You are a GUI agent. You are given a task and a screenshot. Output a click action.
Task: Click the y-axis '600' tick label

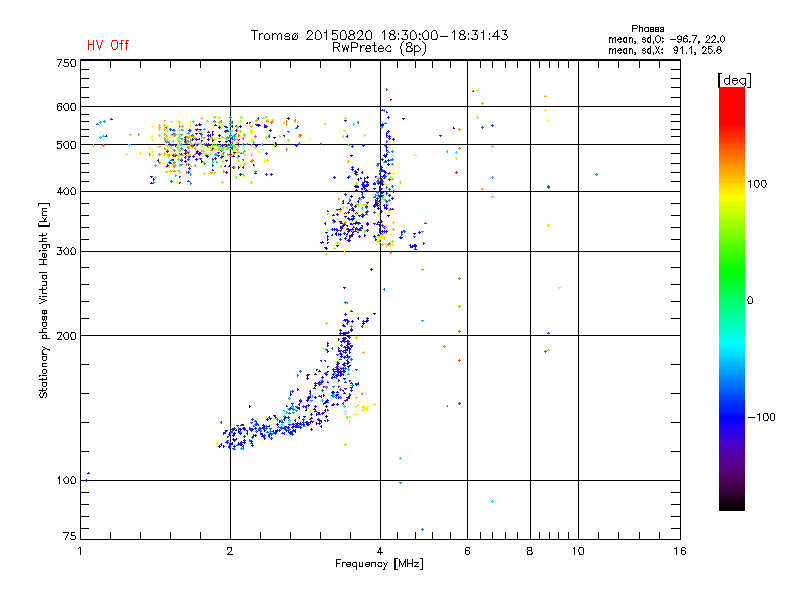66,107
